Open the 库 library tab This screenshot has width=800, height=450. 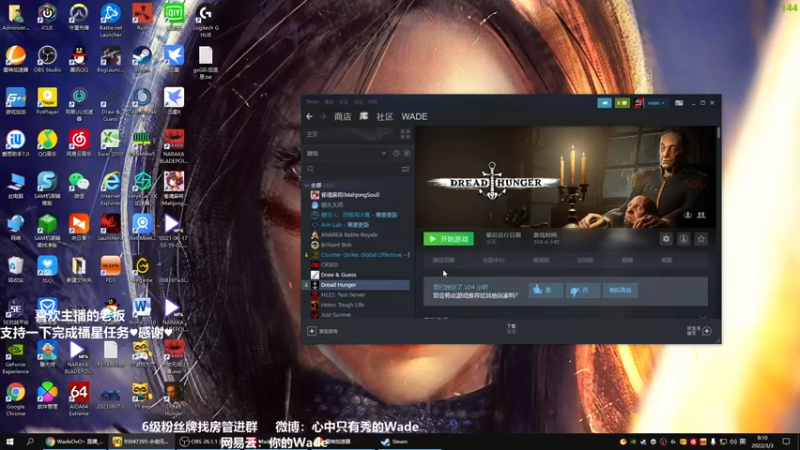coord(363,117)
